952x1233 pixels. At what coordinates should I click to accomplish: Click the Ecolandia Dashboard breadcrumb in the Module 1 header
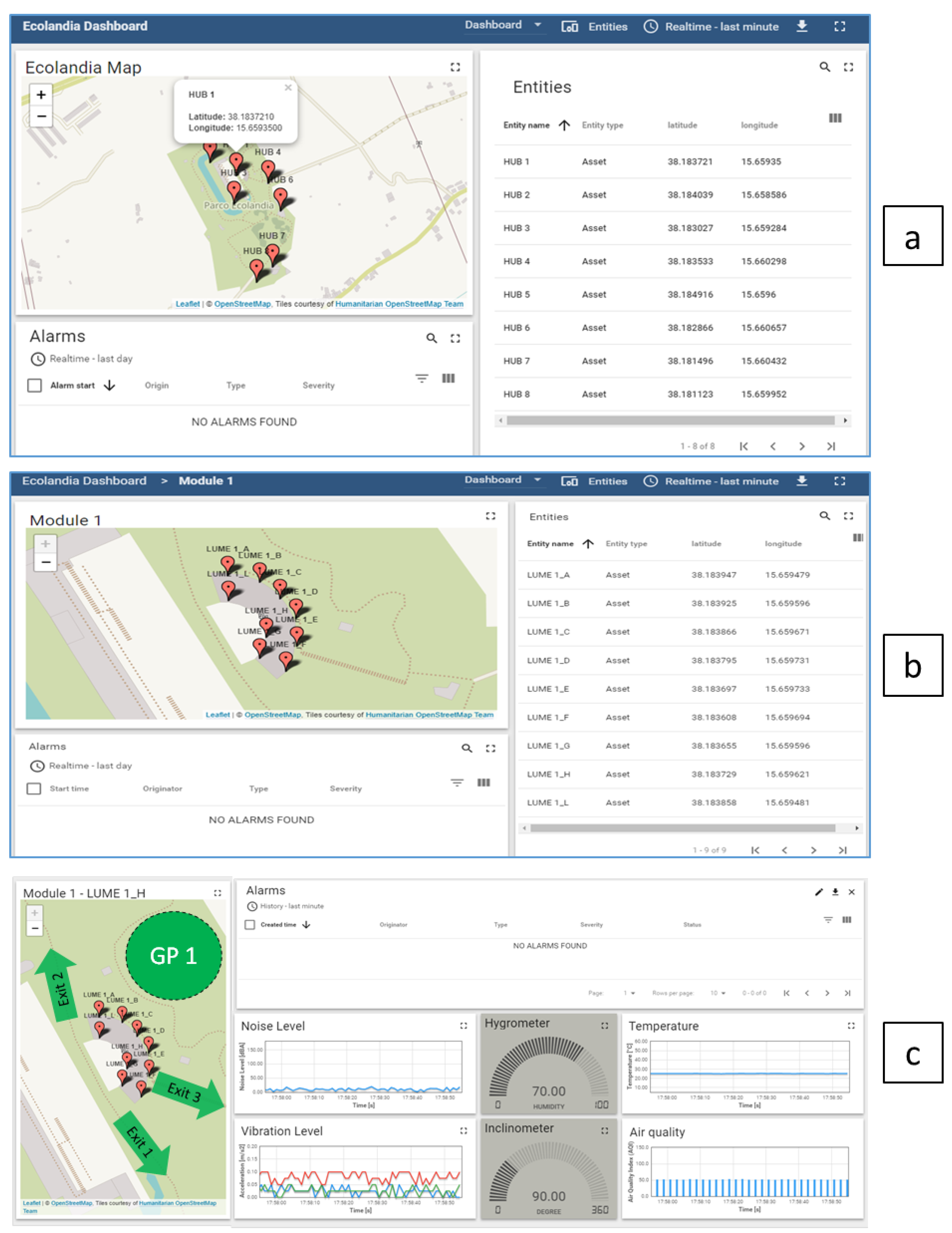pos(84,481)
